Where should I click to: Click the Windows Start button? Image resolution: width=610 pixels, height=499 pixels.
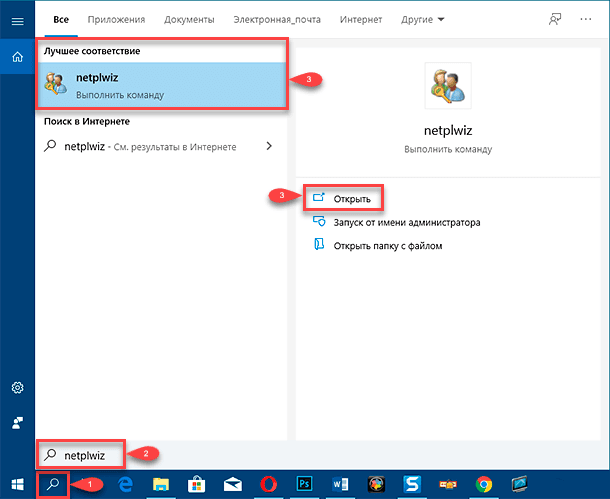pos(18,484)
